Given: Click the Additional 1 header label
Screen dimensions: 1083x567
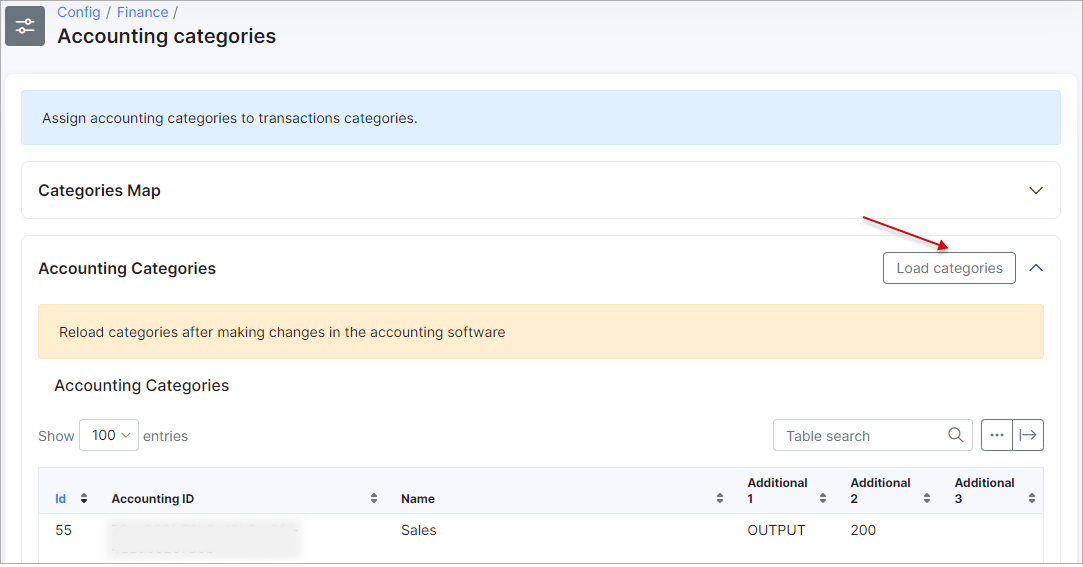Looking at the screenshot, I should click(777, 490).
